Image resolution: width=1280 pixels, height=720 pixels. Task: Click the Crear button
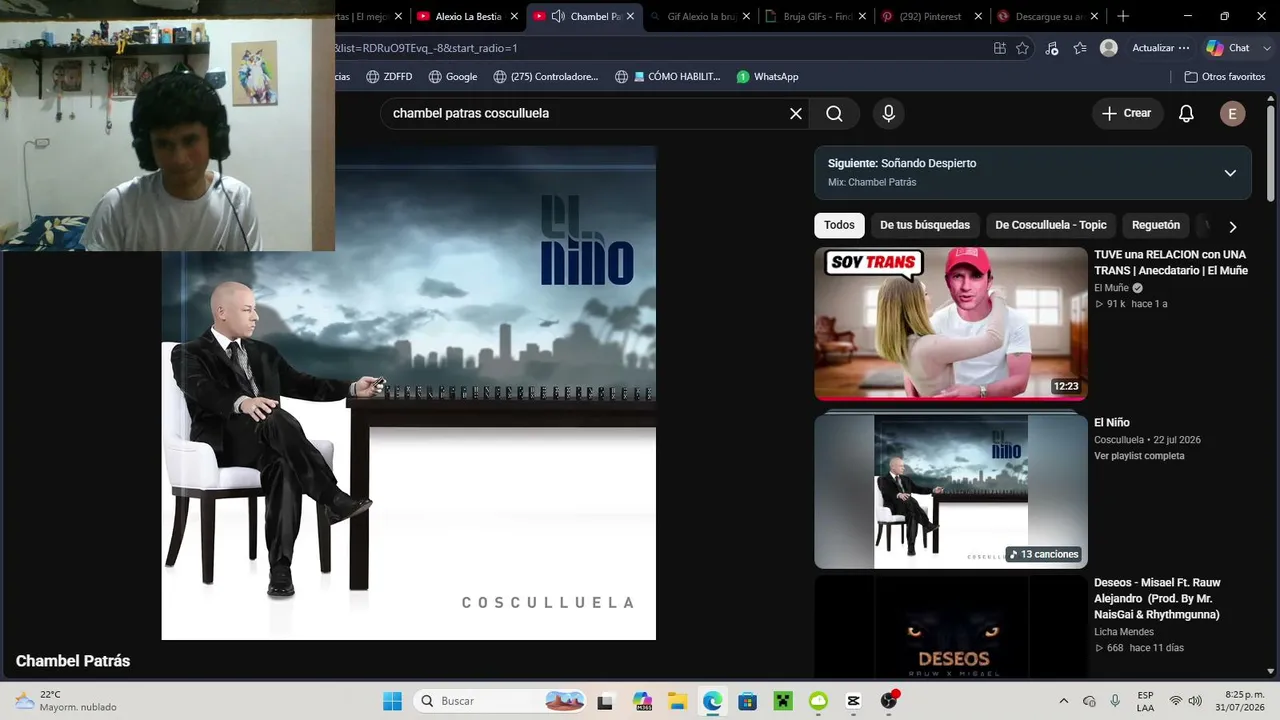(1127, 113)
